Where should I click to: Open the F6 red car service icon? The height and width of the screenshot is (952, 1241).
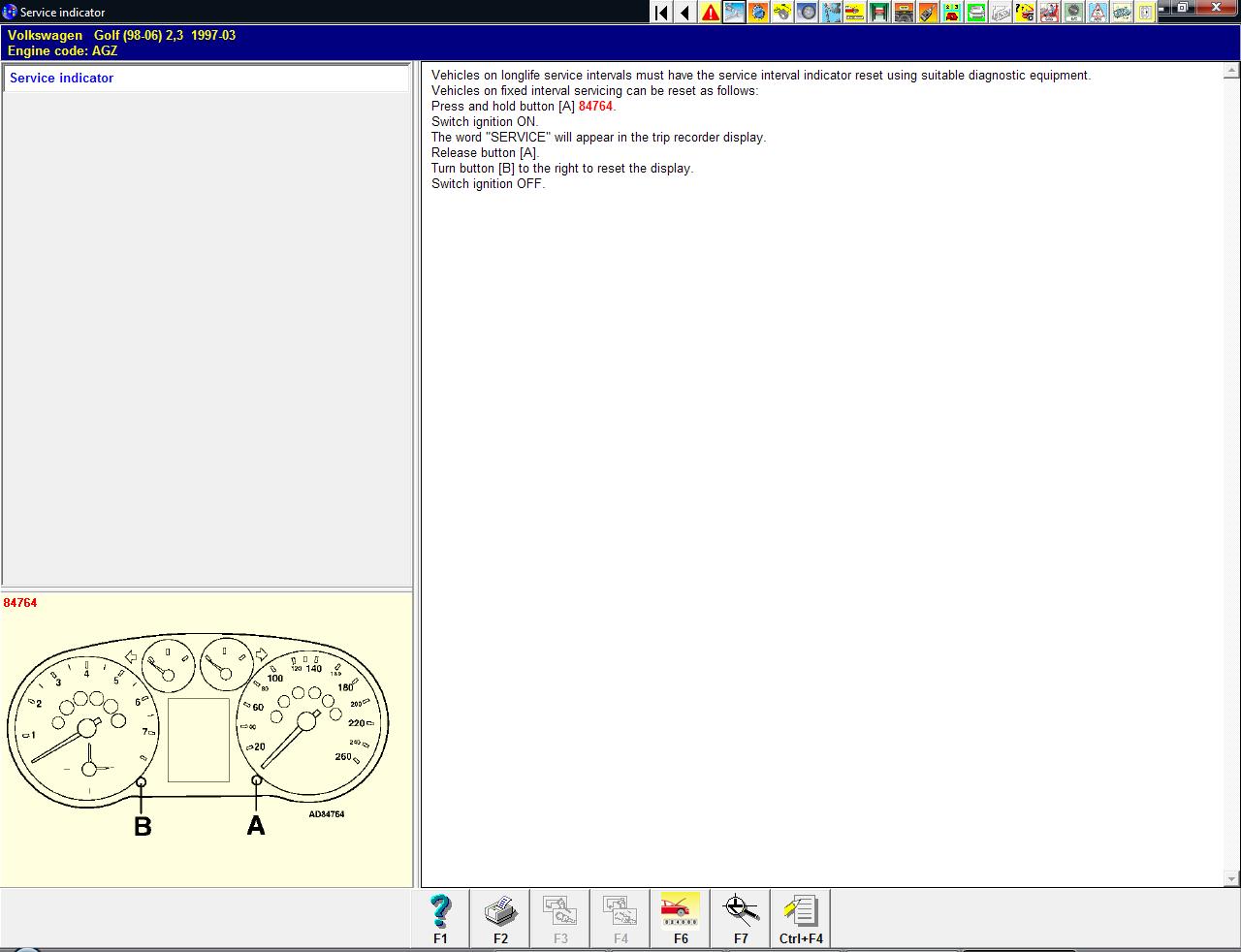tap(681, 918)
